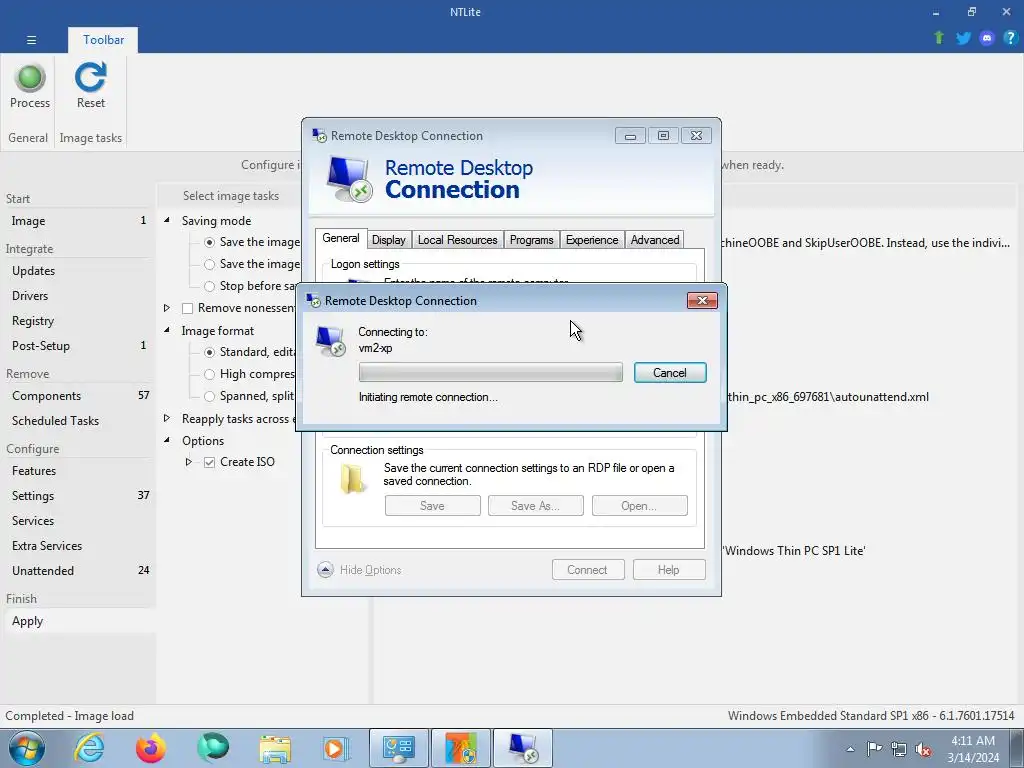Viewport: 1024px width, 768px height.
Task: Switch to the Advanced tab
Action: (x=655, y=240)
